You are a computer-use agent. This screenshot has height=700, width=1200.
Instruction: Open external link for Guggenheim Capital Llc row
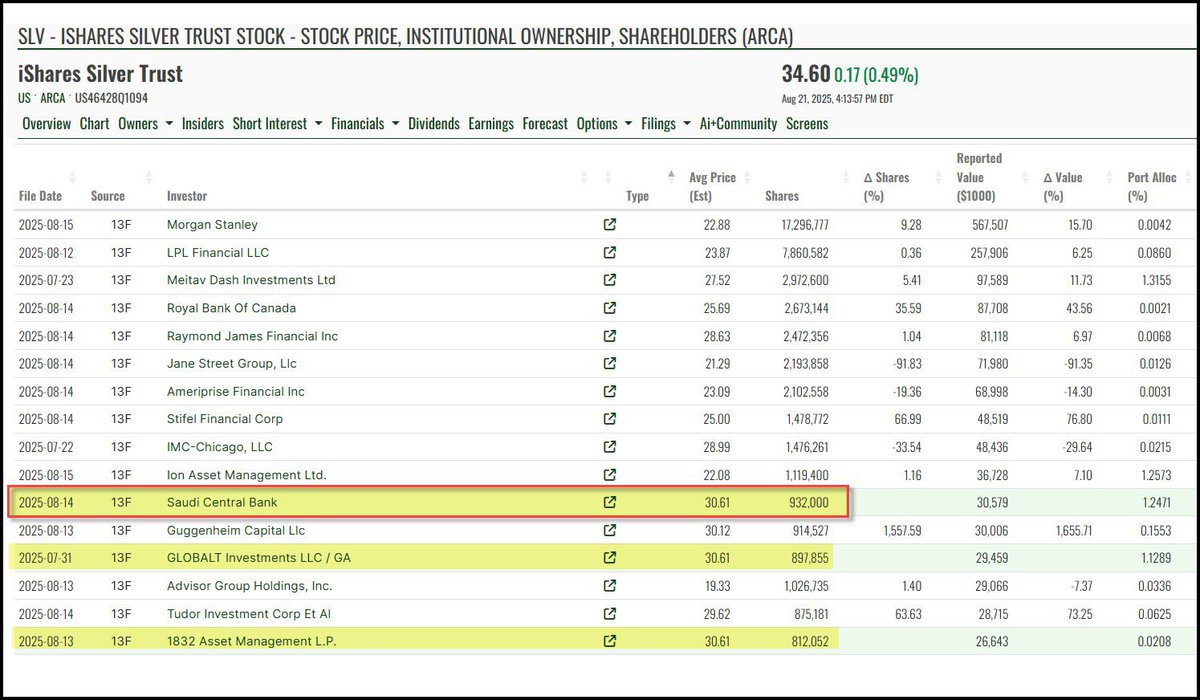pos(609,531)
